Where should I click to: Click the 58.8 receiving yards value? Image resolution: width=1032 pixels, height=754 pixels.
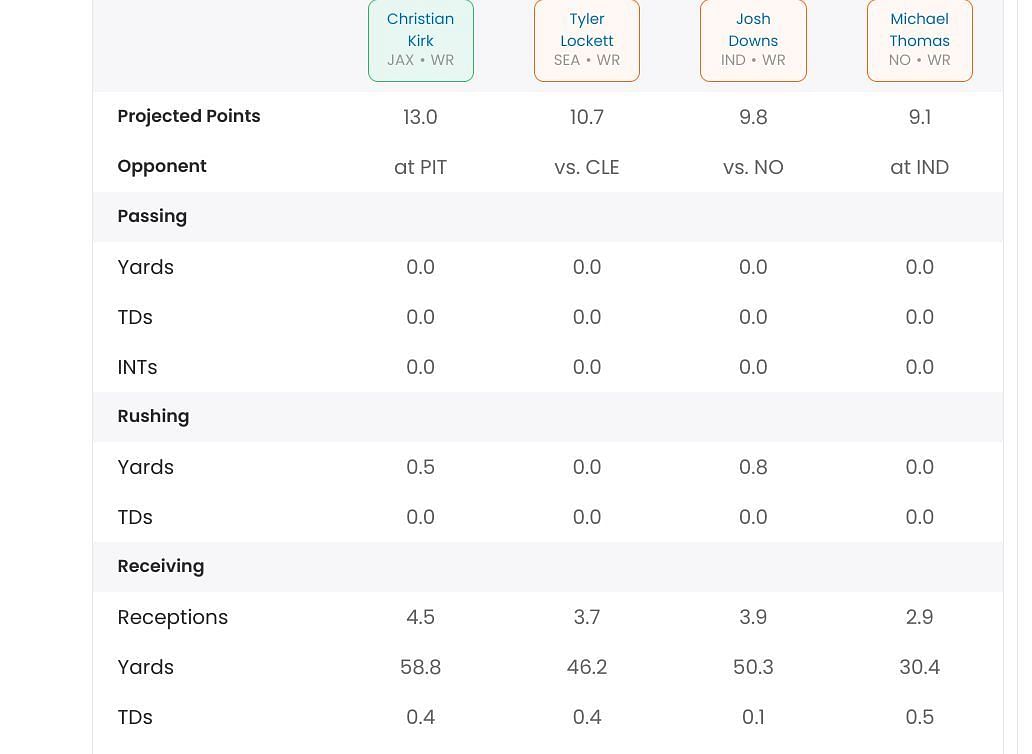420,667
